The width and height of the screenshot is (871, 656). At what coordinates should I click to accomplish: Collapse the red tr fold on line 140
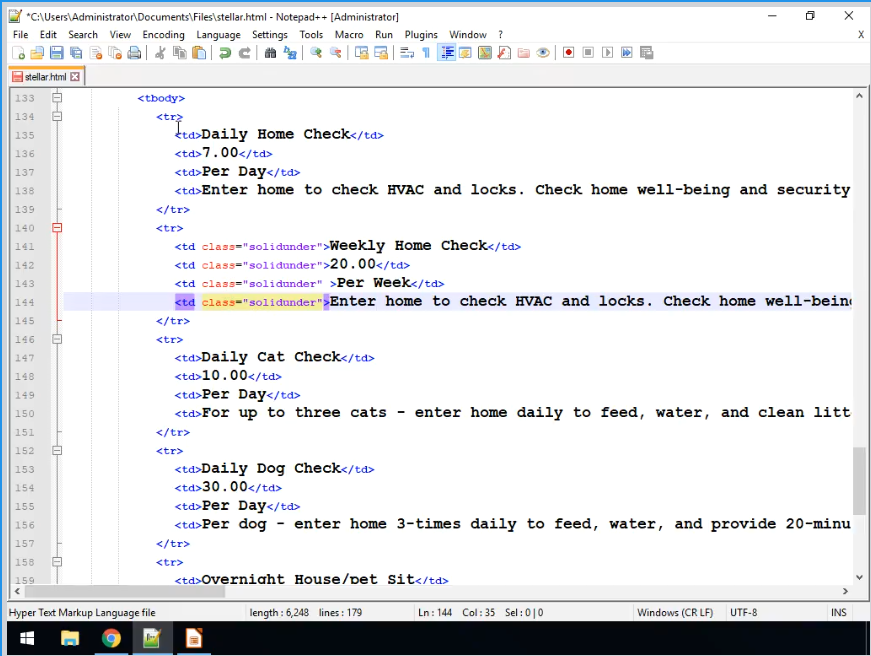coord(57,228)
